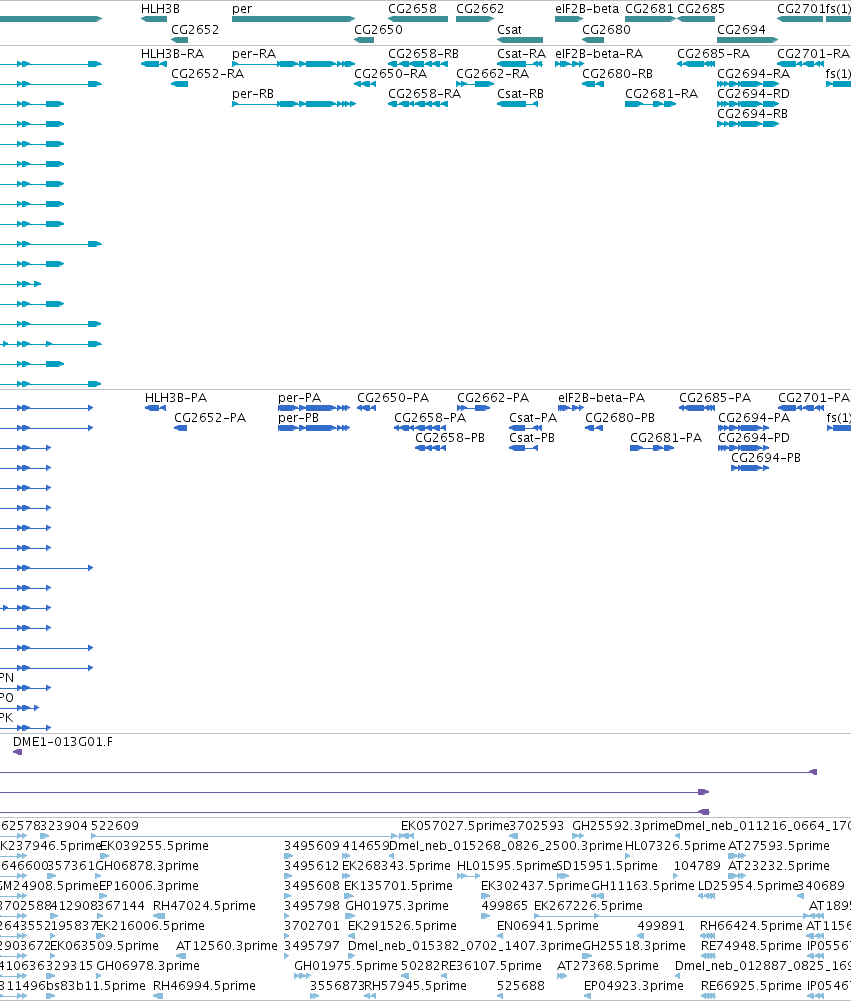851x1001 pixels.
Task: Click the CG2680-RB transcript label
Action: pos(617,73)
